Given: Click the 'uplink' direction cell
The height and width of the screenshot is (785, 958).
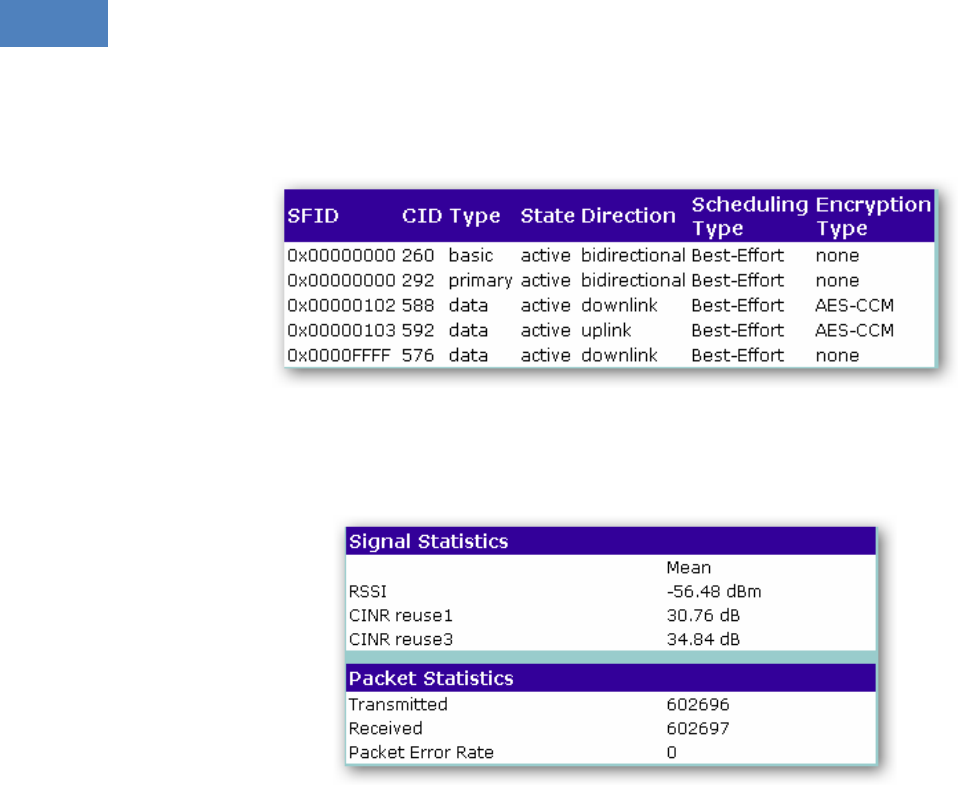Looking at the screenshot, I should point(606,330).
